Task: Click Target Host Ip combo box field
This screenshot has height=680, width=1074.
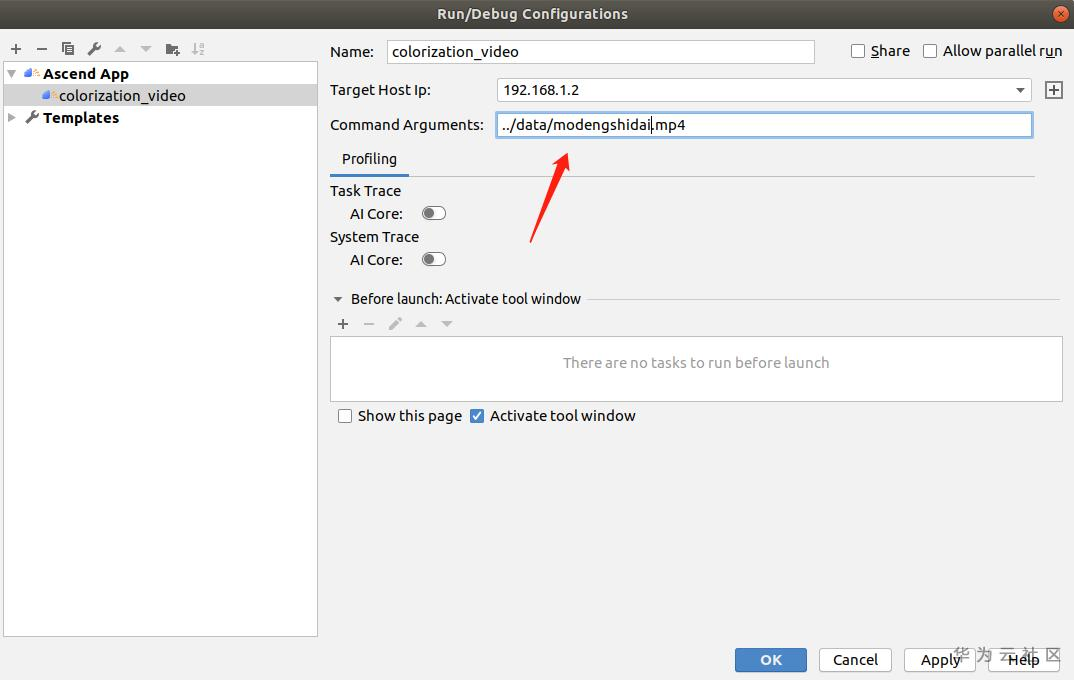Action: pyautogui.click(x=764, y=90)
